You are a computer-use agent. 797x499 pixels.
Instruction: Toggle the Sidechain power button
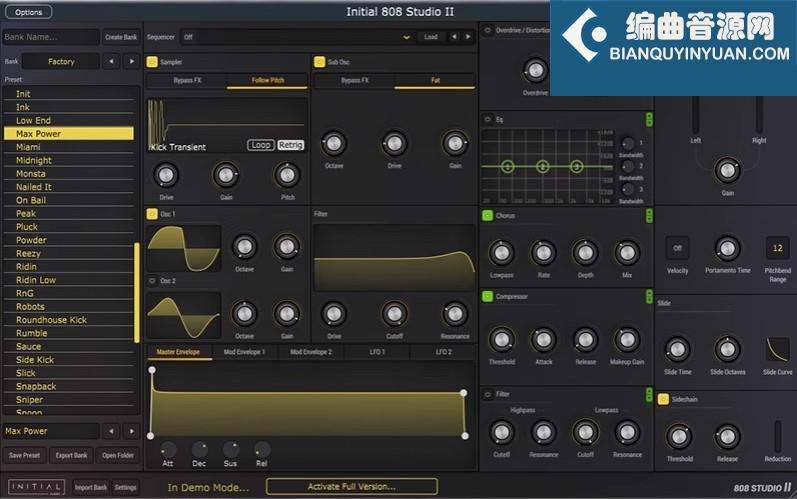663,399
